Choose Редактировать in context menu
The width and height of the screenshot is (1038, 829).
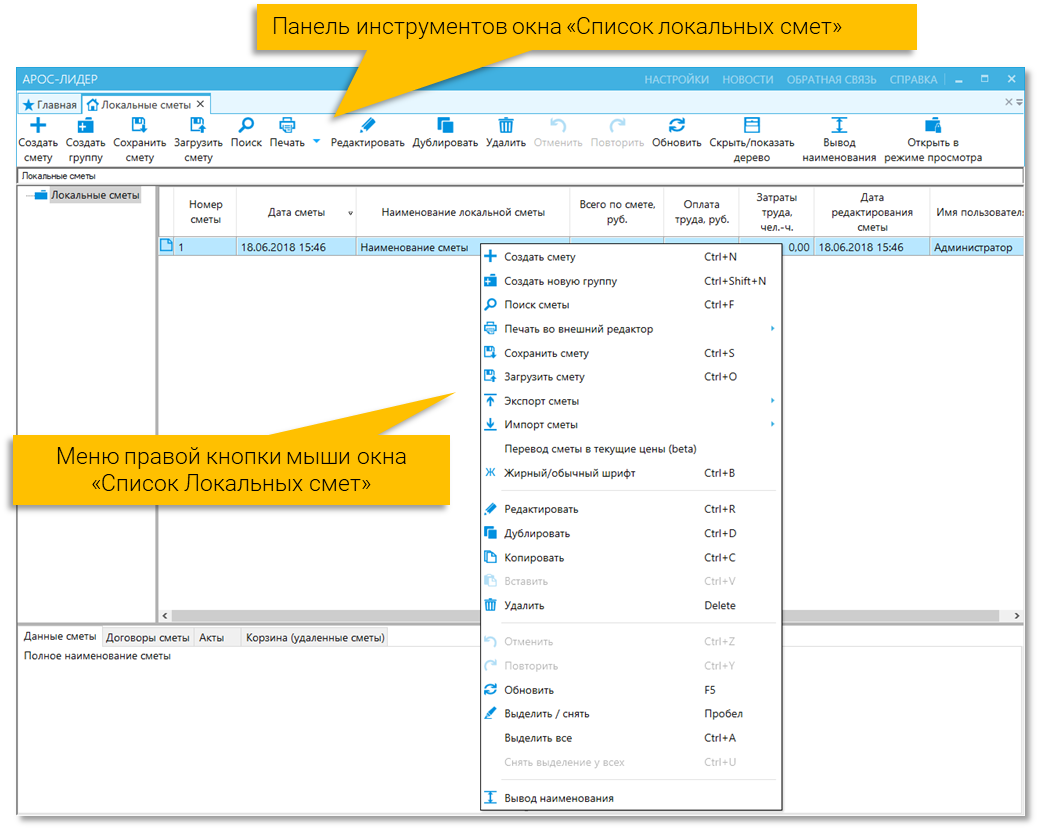631,509
